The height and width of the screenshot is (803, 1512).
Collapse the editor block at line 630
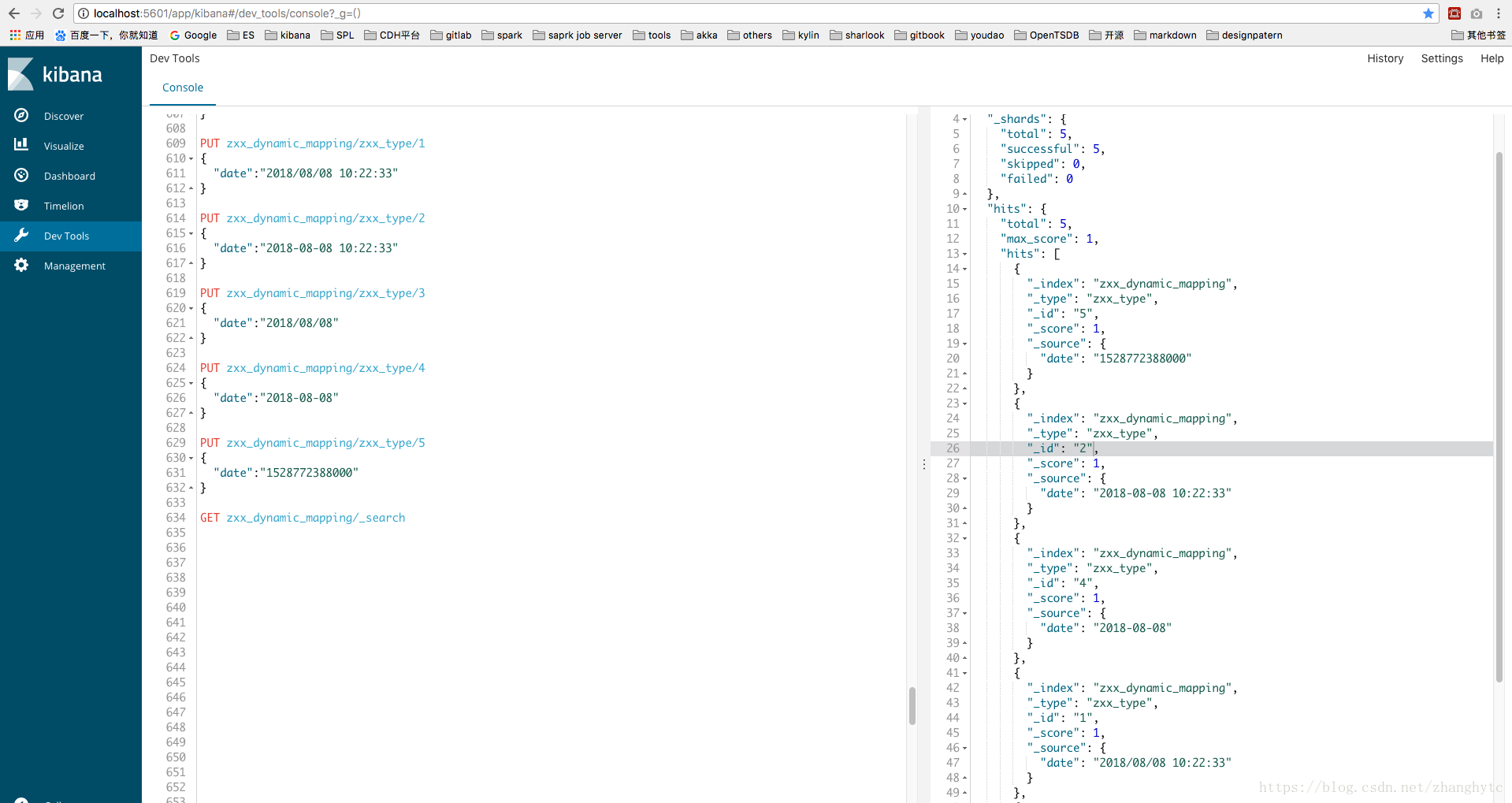click(191, 458)
